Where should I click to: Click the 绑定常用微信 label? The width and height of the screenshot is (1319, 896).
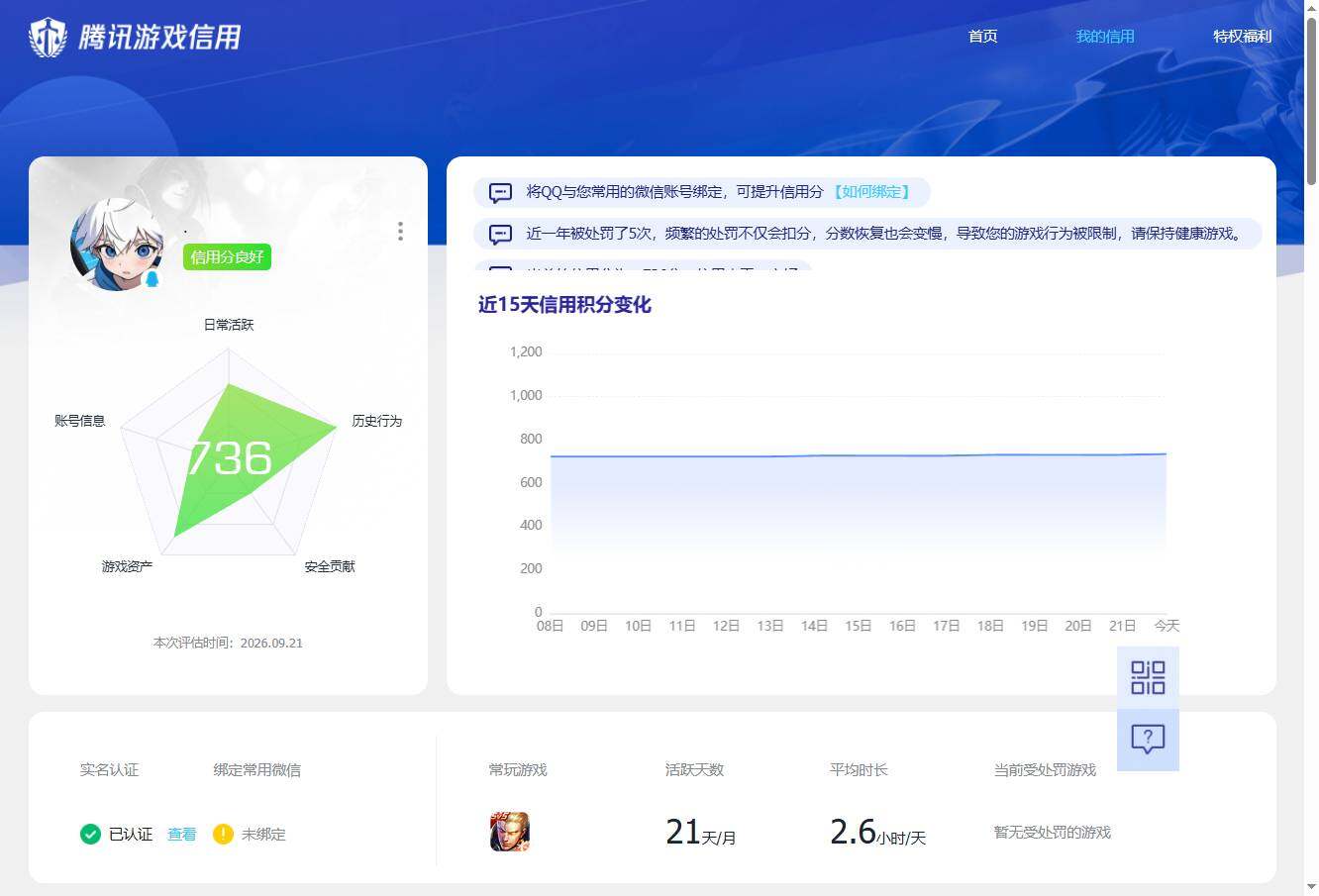(257, 769)
